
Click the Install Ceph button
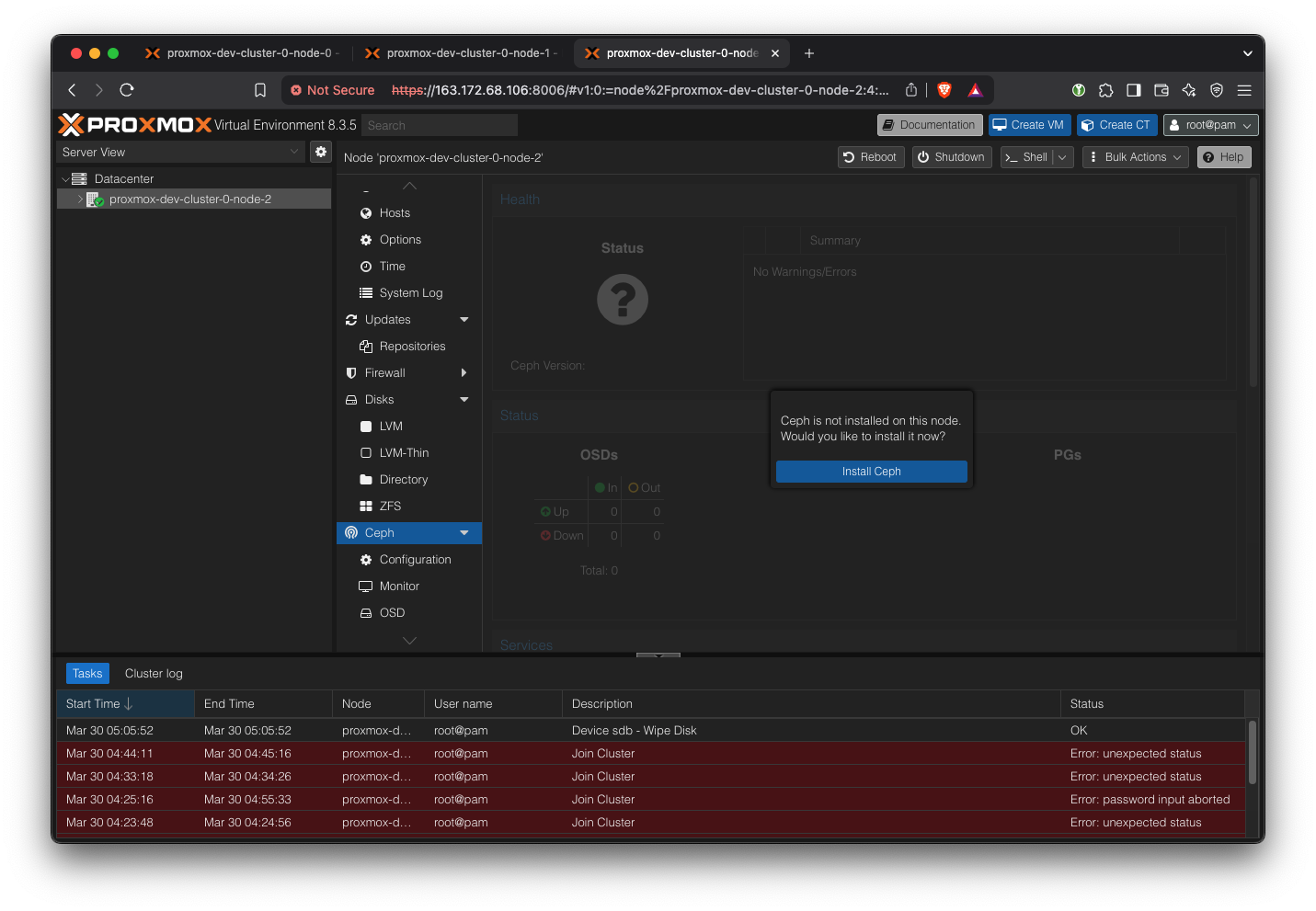871,472
